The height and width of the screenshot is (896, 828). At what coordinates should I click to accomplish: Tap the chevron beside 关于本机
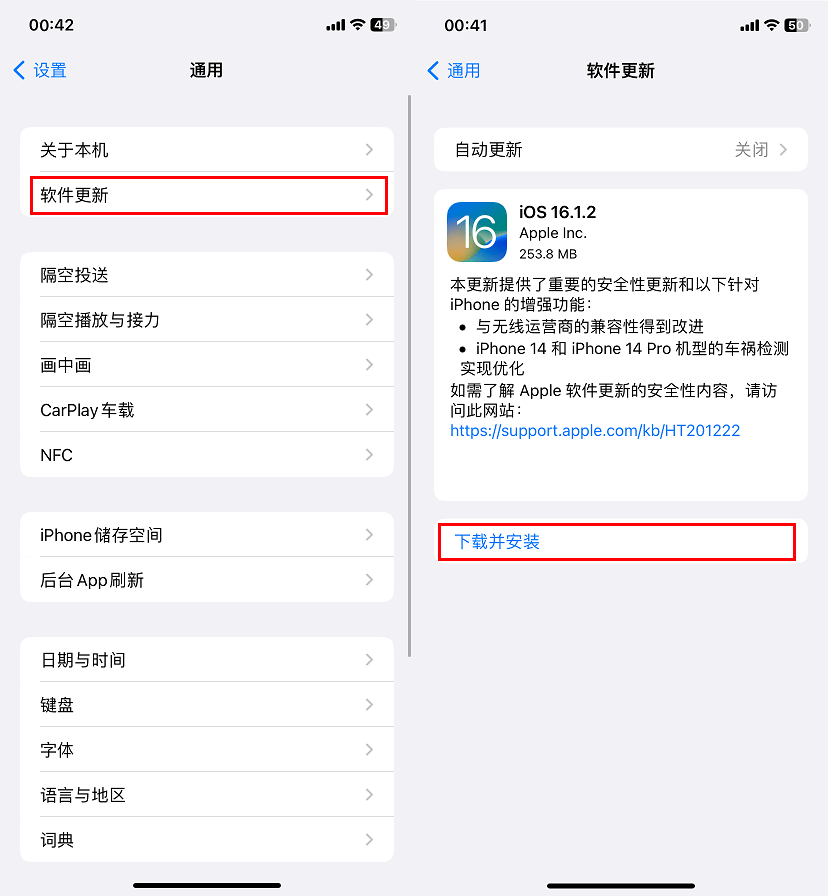(x=369, y=150)
